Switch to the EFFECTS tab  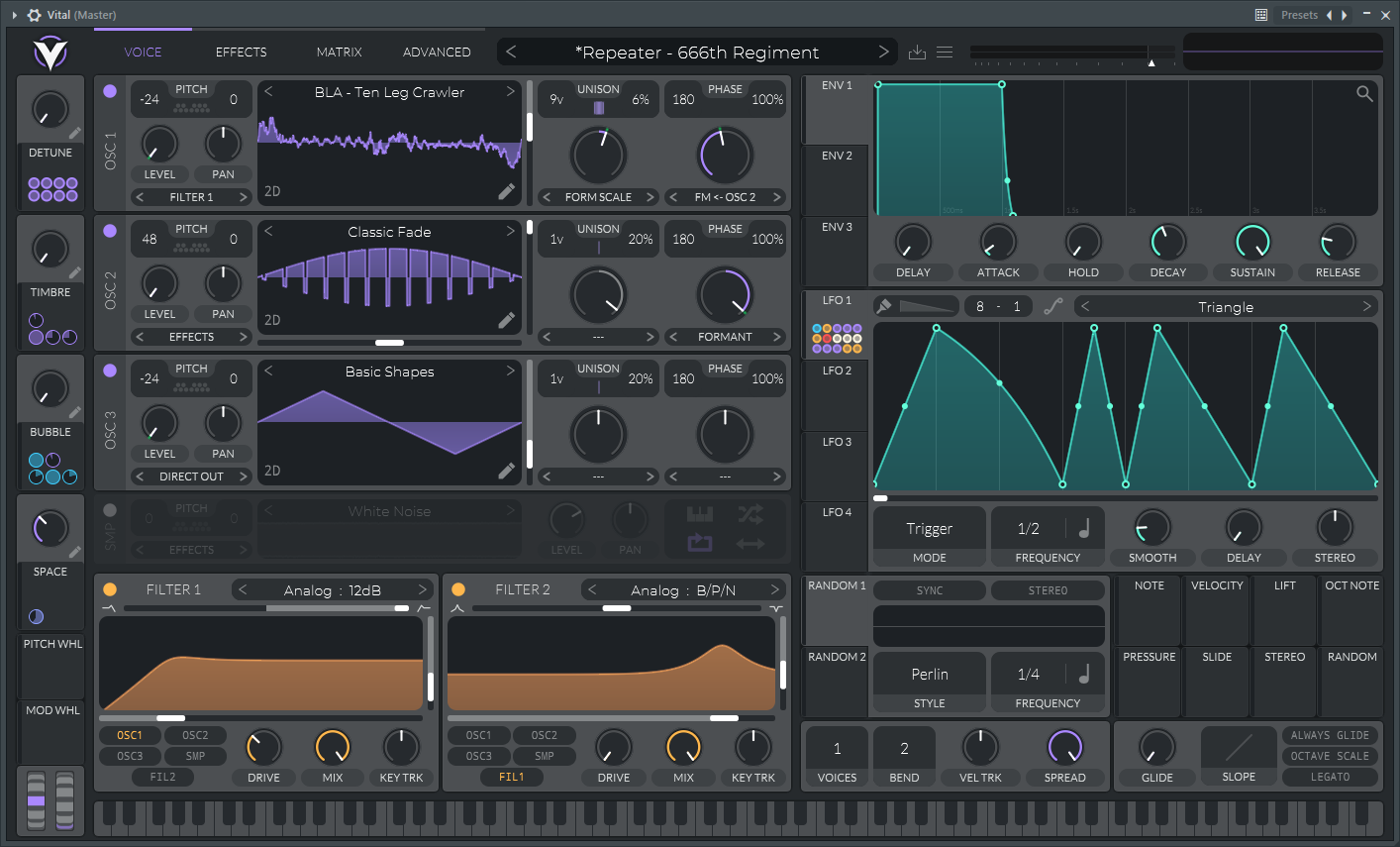(241, 53)
